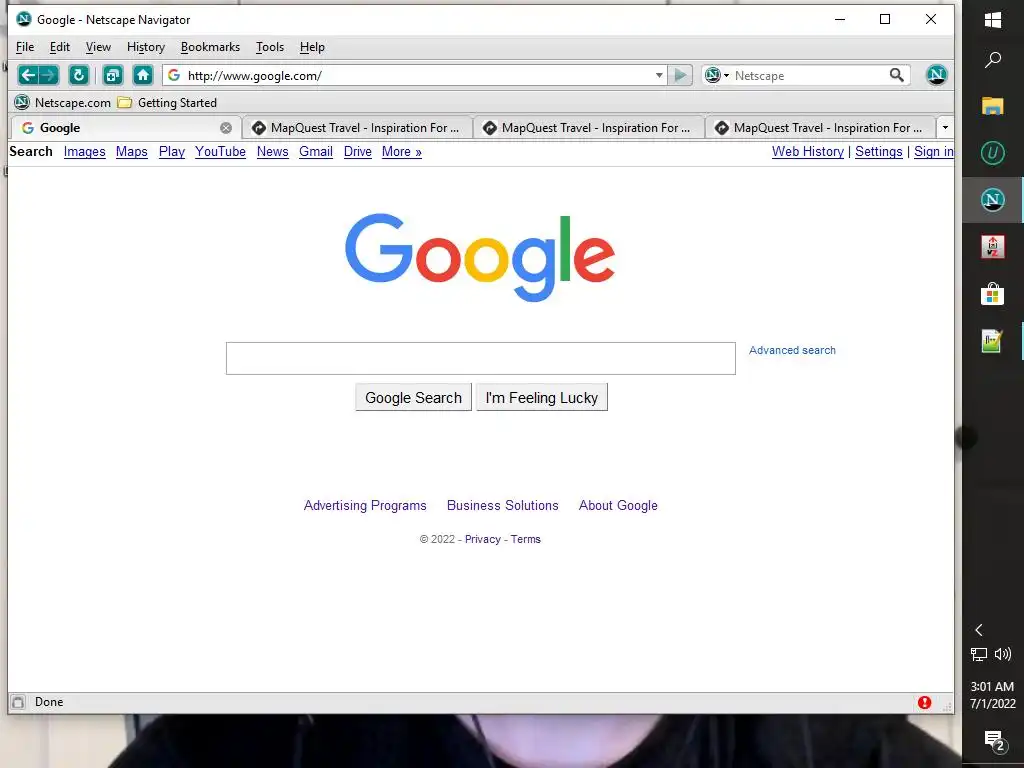This screenshot has height=768, width=1024.
Task: Open Windows Start button
Action: (993, 20)
